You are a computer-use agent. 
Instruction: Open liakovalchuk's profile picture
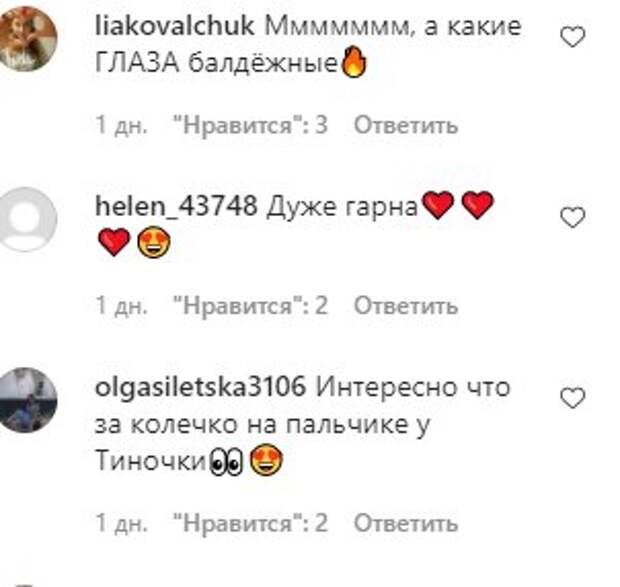[27, 39]
